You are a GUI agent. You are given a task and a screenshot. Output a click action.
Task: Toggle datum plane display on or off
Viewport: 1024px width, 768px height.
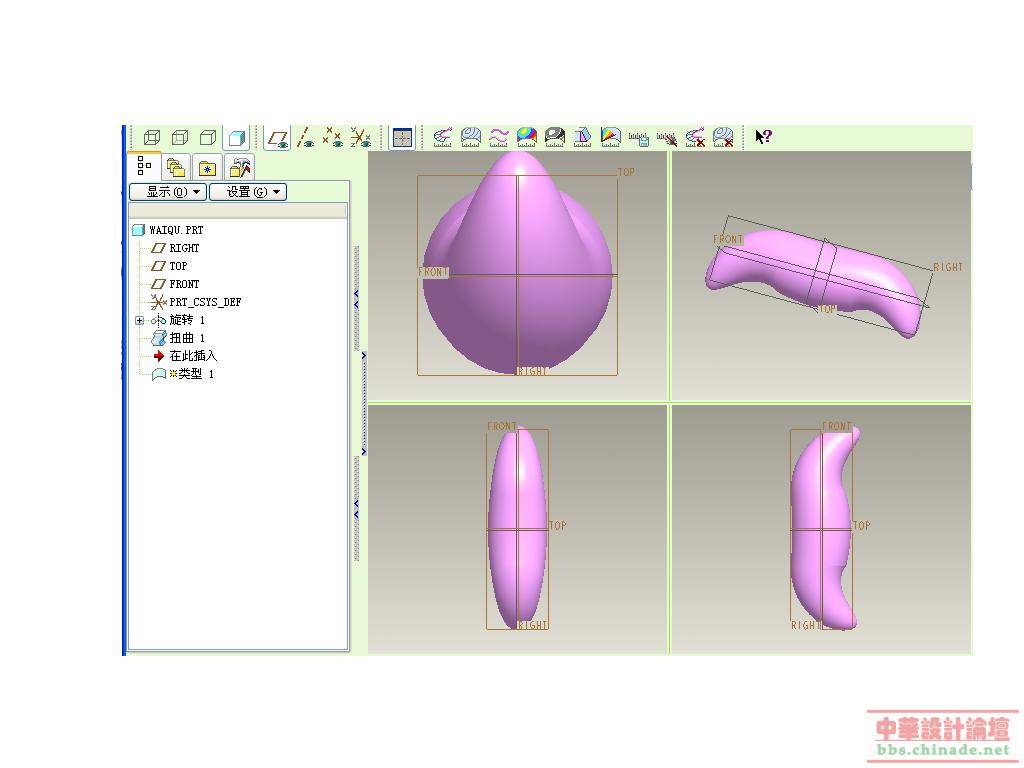point(278,137)
